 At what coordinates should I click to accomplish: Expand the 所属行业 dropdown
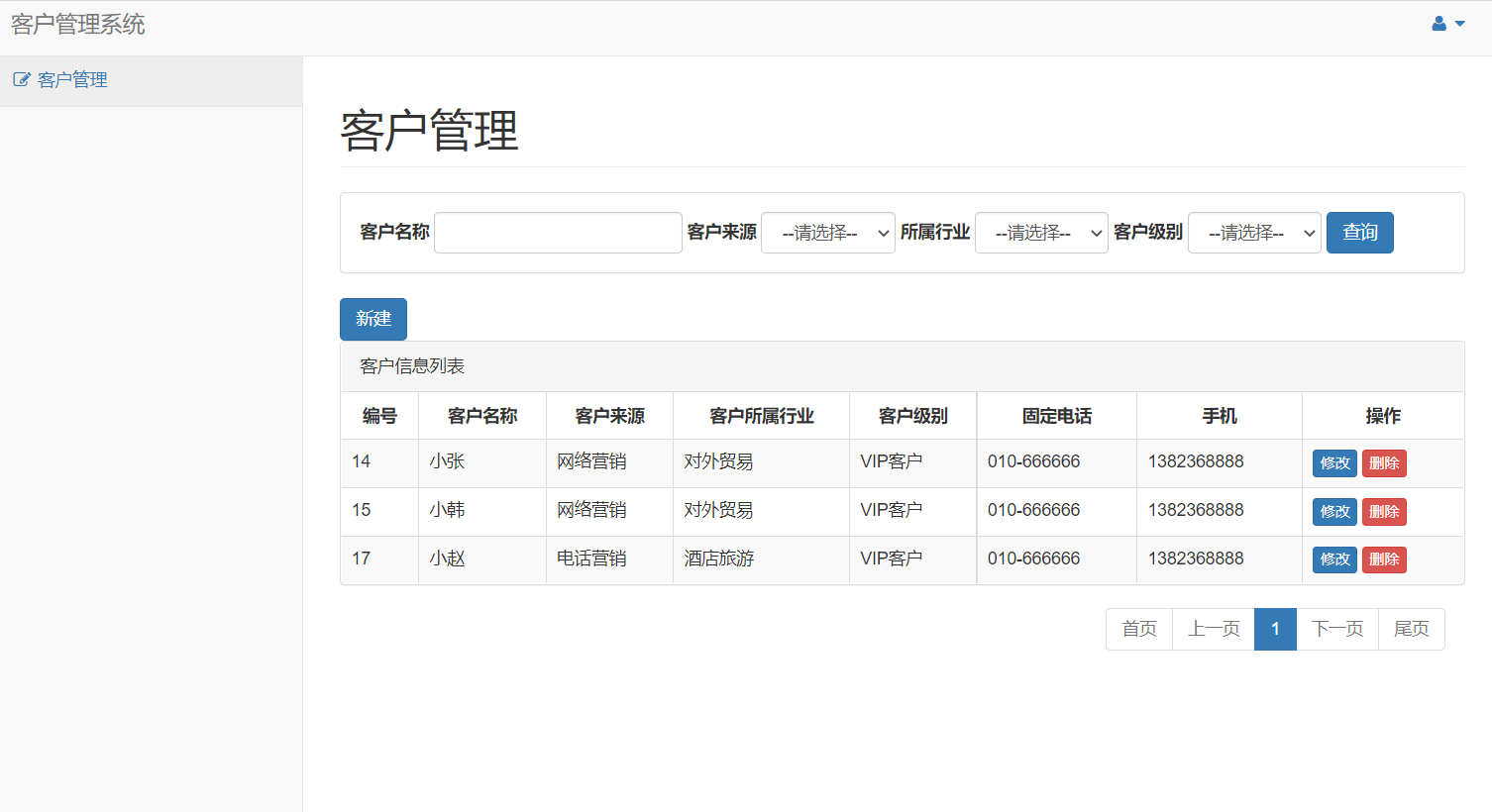[1041, 233]
